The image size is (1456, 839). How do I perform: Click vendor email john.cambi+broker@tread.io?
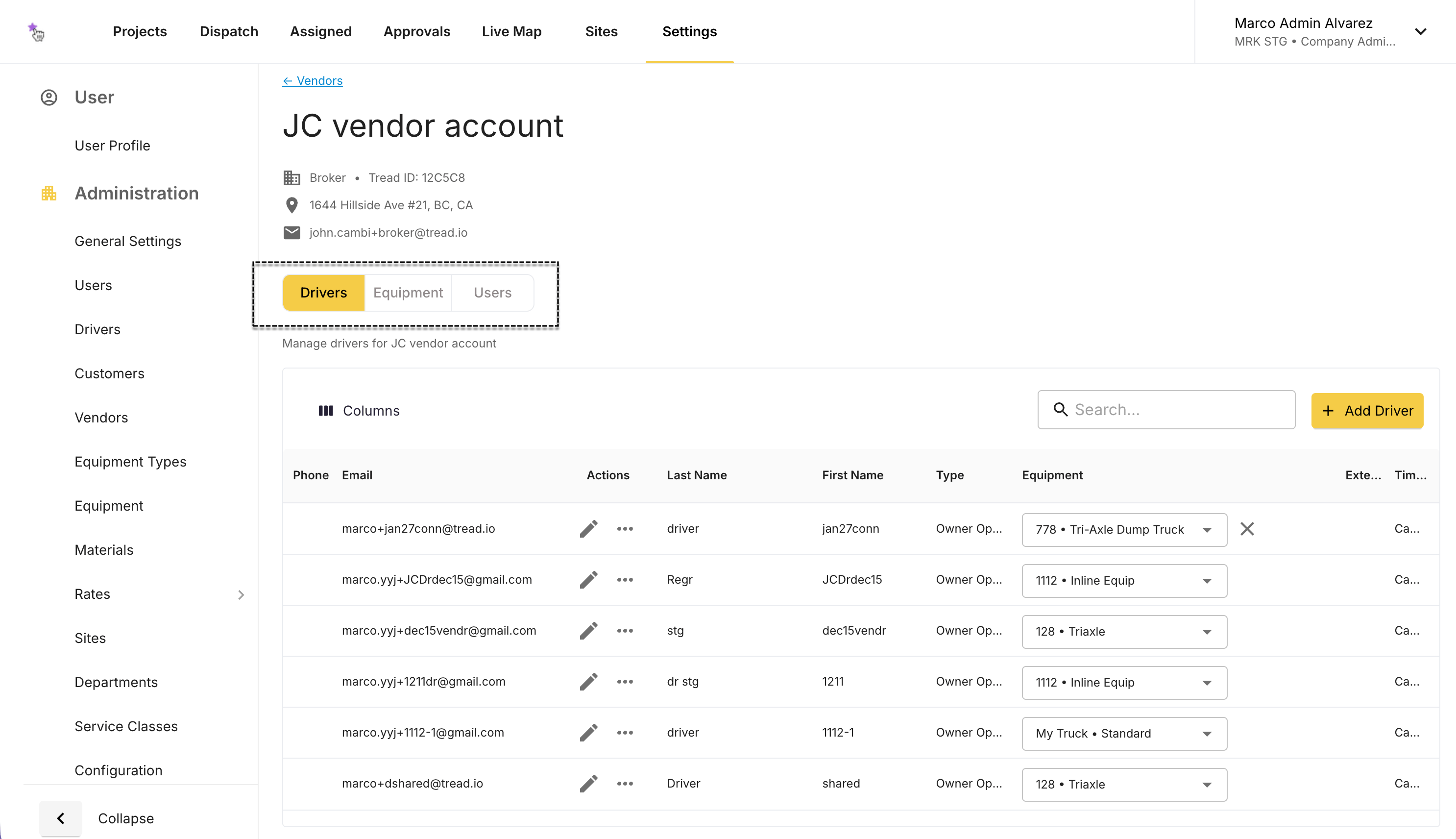388,233
